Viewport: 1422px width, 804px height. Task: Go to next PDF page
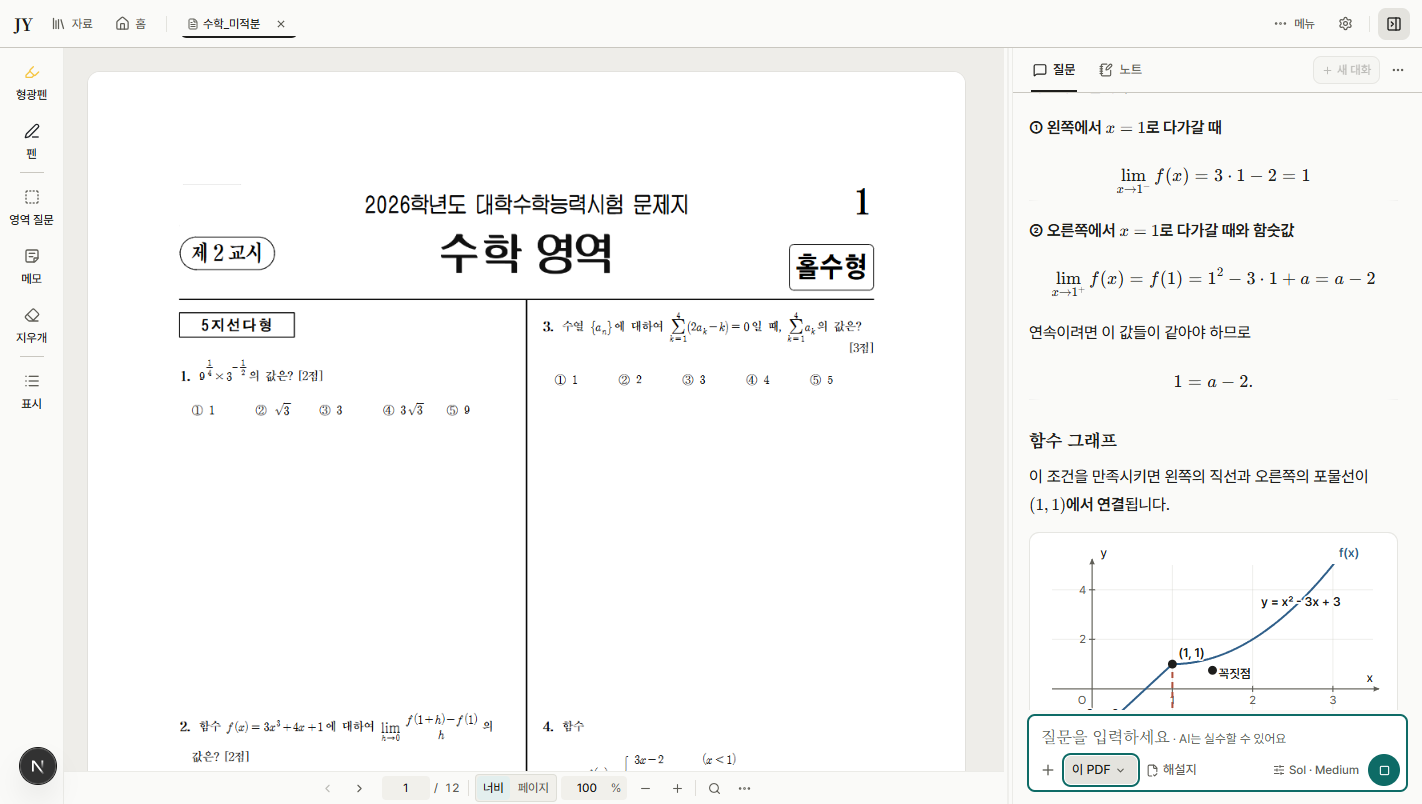point(359,788)
